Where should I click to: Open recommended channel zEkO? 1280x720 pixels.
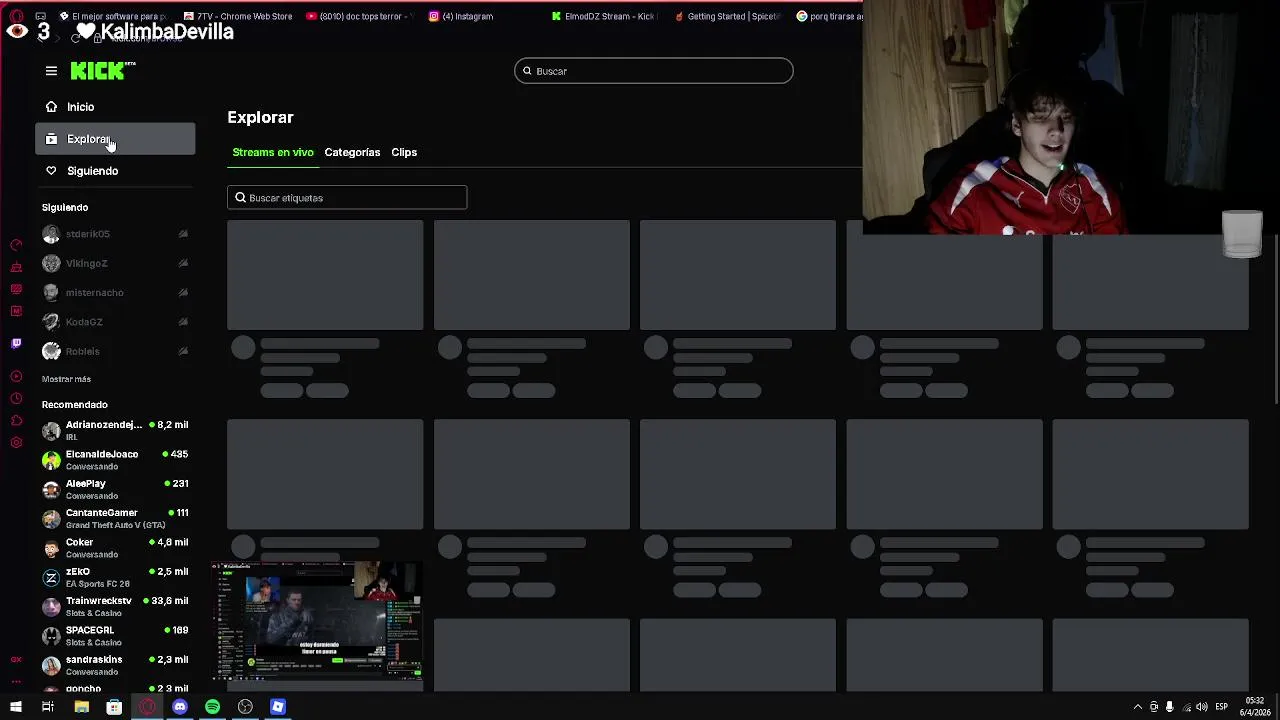click(x=115, y=577)
